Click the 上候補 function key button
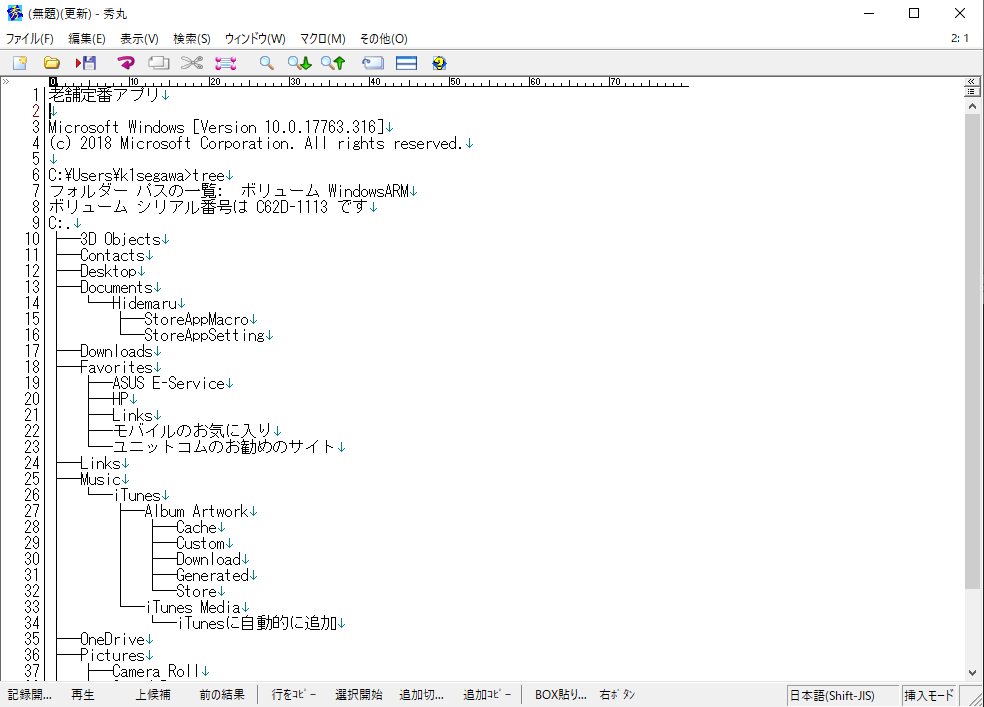Image resolution: width=984 pixels, height=707 pixels. click(153, 695)
